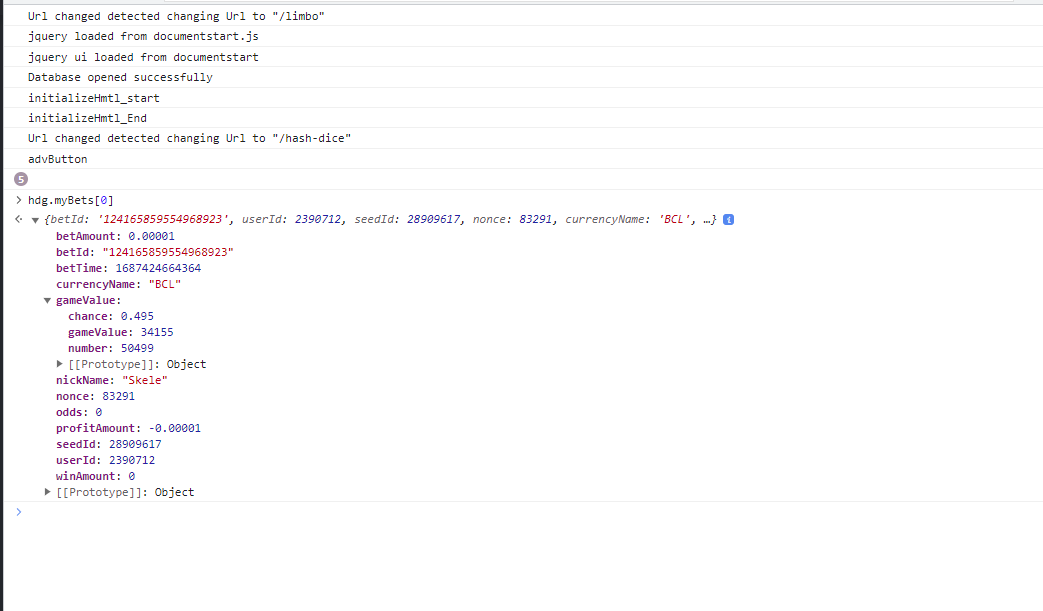The image size is (1043, 611).
Task: Click the "advButton" log message
Action: coord(57,159)
